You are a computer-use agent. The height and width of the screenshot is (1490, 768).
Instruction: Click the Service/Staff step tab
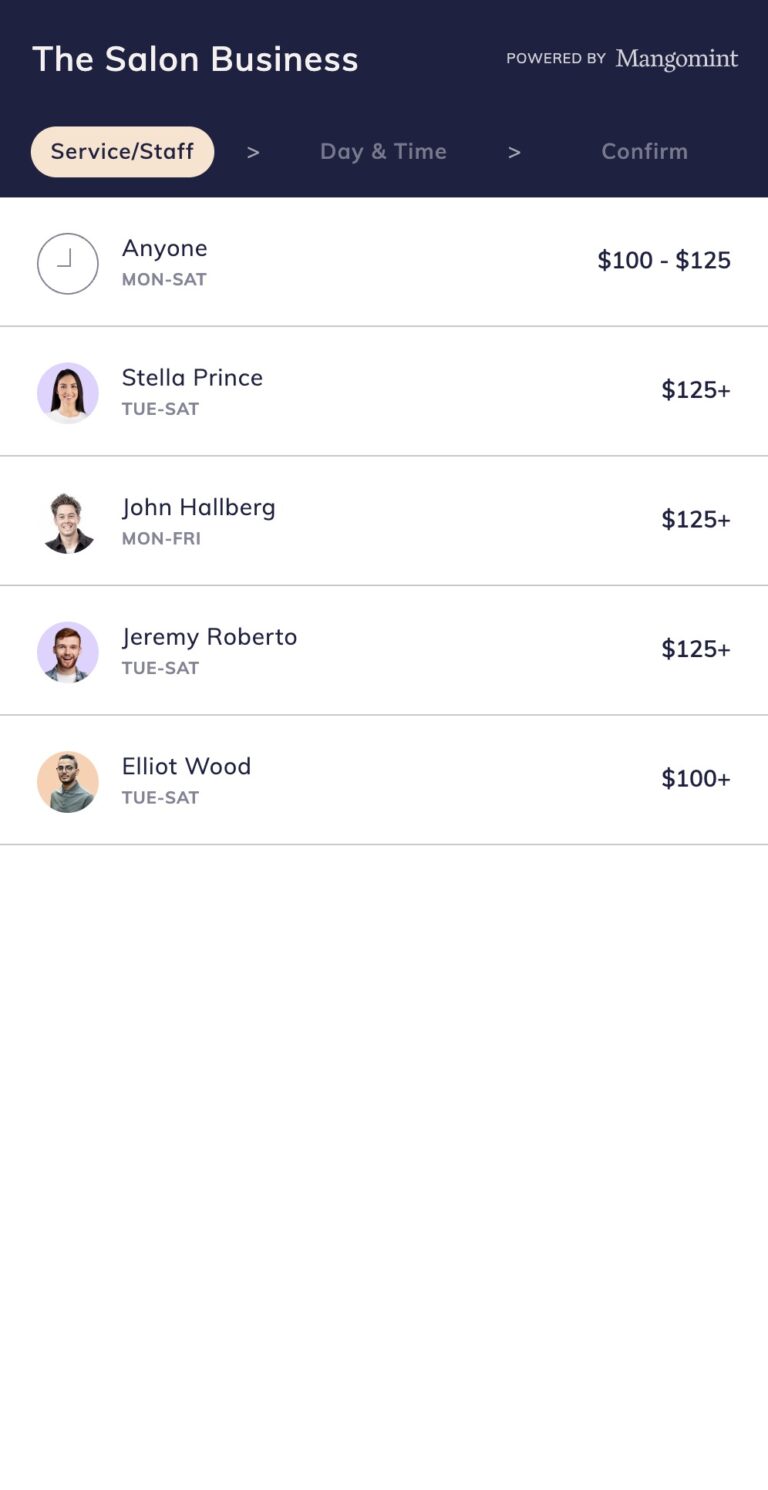pyautogui.click(x=122, y=152)
